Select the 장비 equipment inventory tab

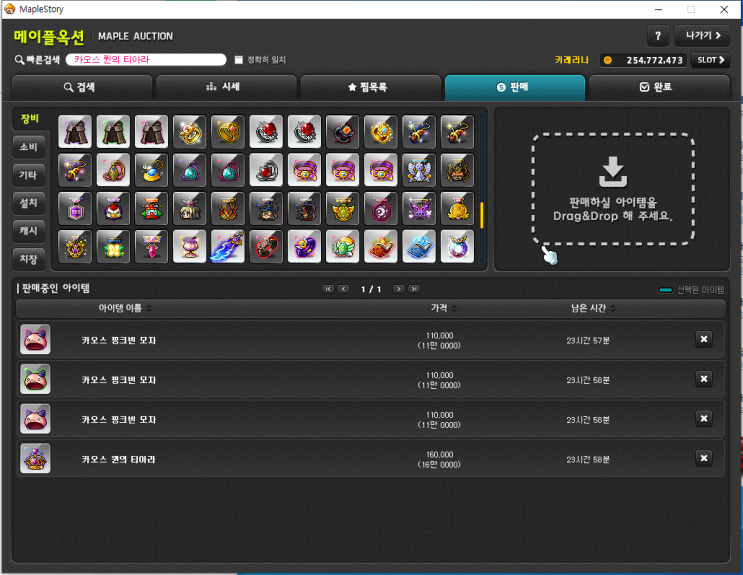[x=29, y=119]
